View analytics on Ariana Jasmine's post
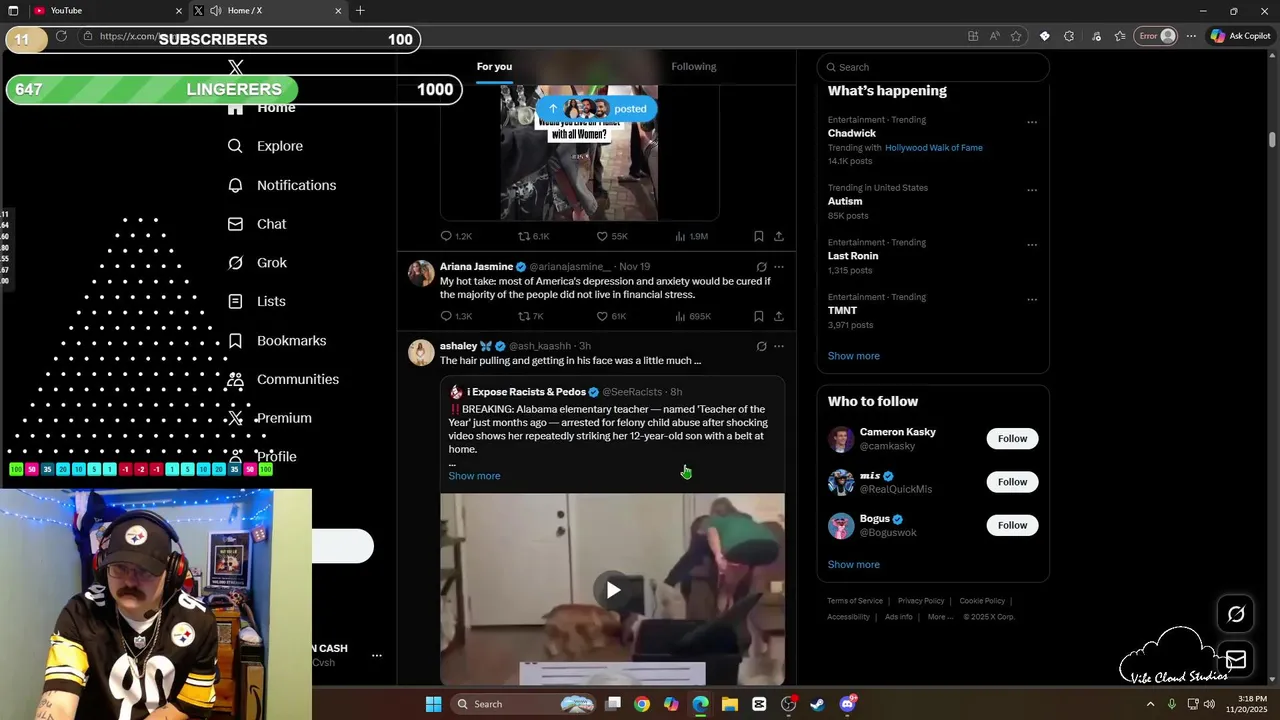Image resolution: width=1280 pixels, height=720 pixels. point(693,316)
